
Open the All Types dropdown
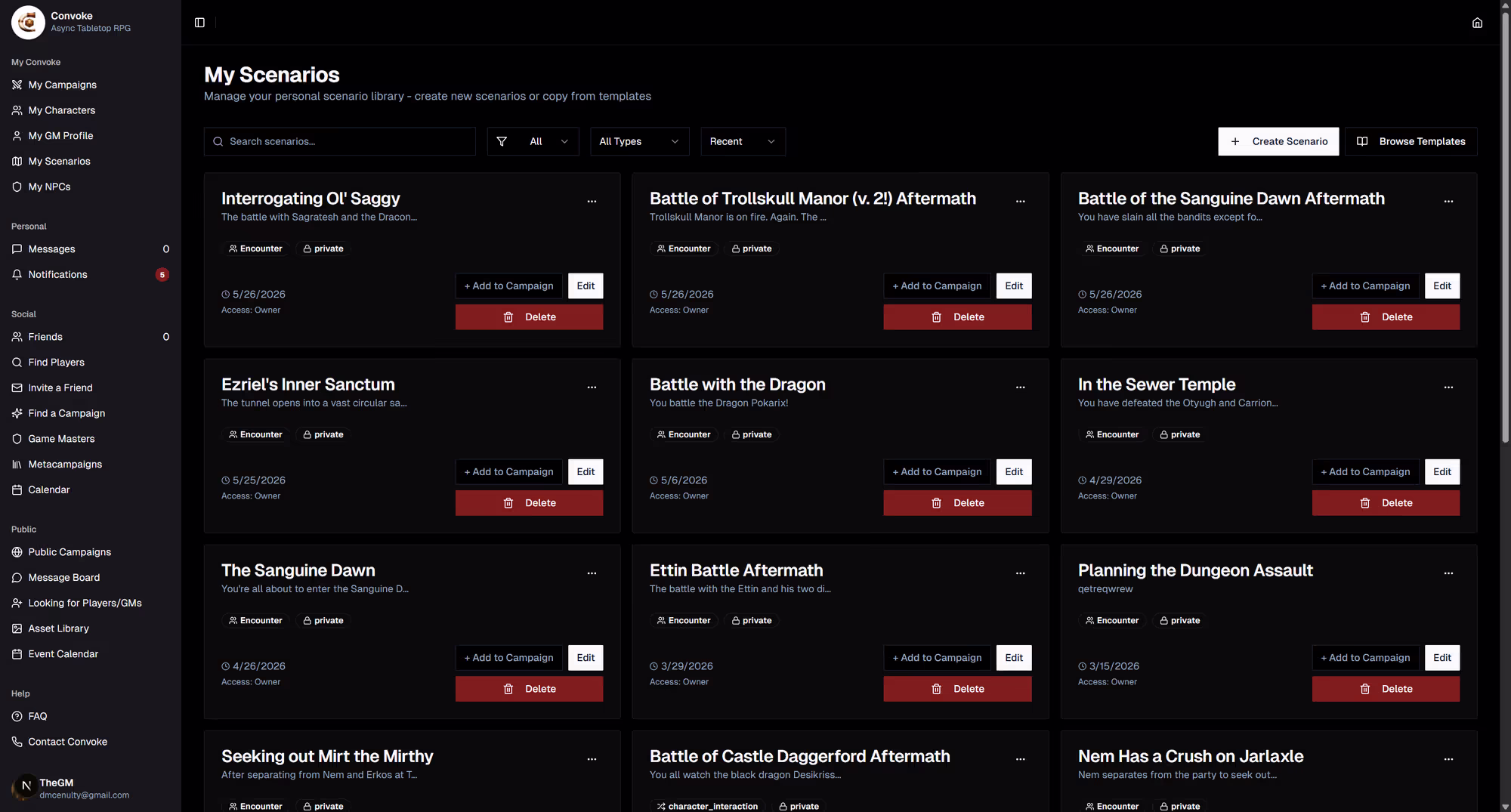[639, 141]
